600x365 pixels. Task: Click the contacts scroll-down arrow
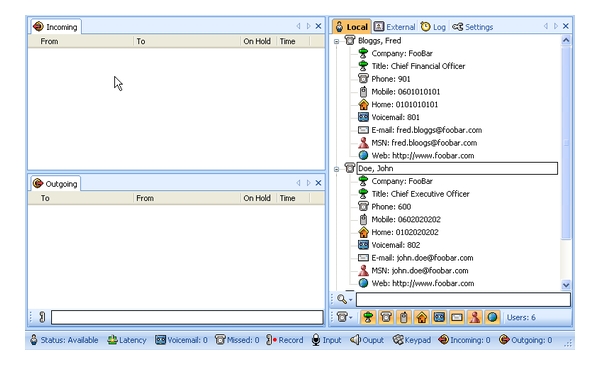click(566, 285)
